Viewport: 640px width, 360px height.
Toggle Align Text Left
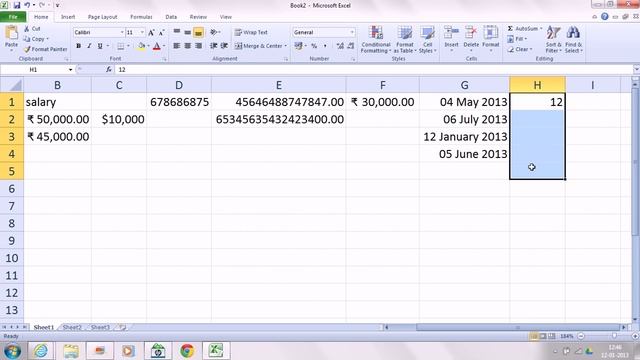coord(177,46)
